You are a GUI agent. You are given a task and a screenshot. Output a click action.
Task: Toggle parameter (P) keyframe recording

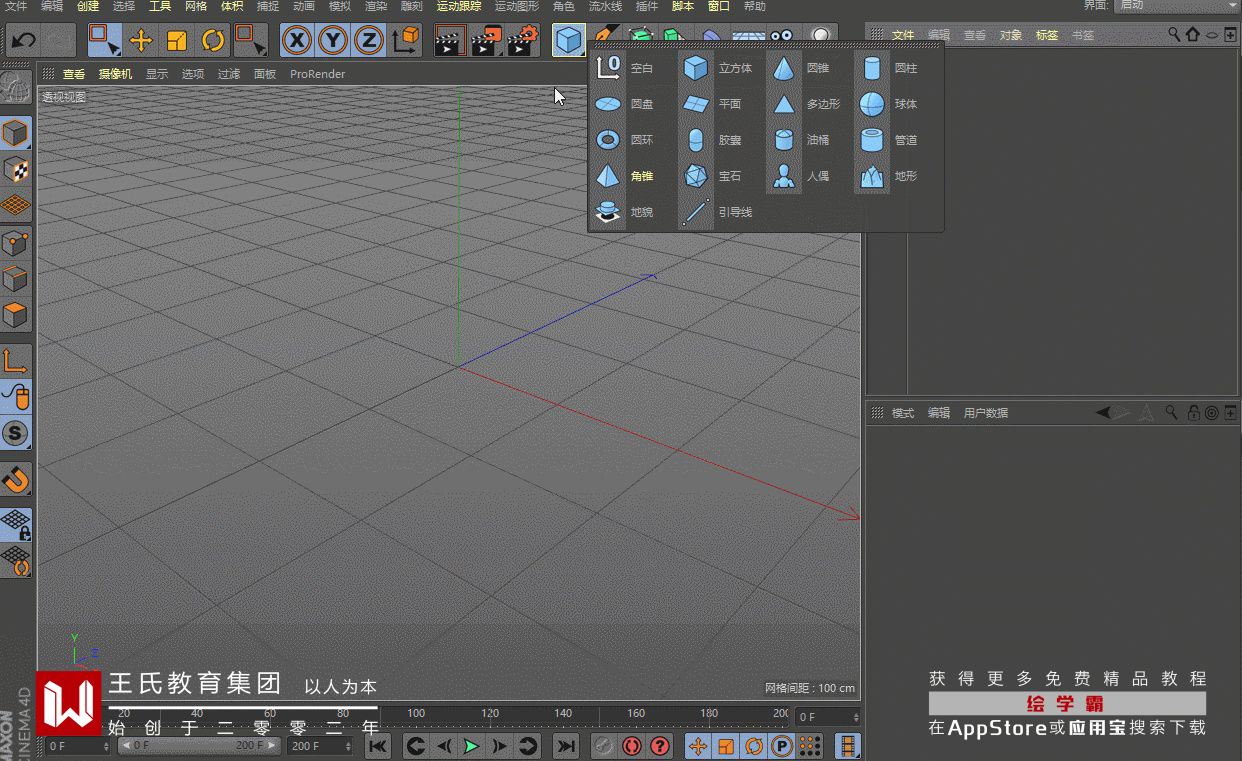pyautogui.click(x=782, y=746)
